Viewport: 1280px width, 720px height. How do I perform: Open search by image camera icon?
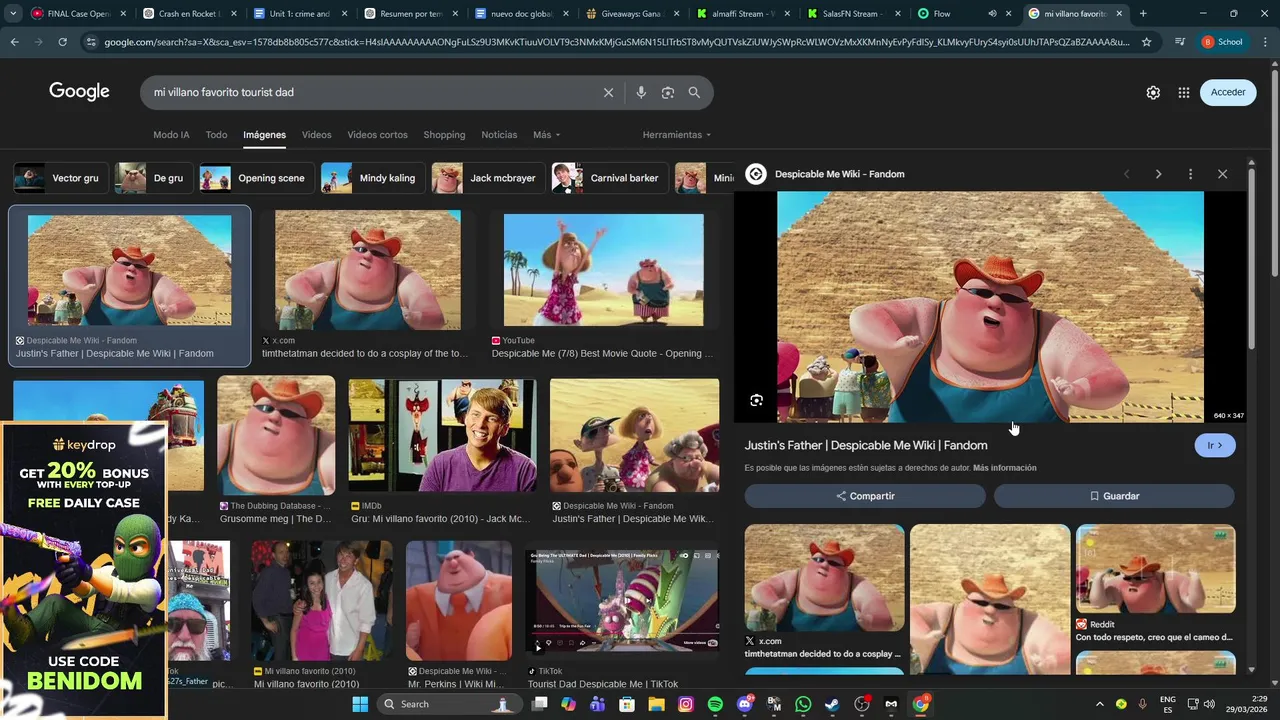tap(668, 92)
